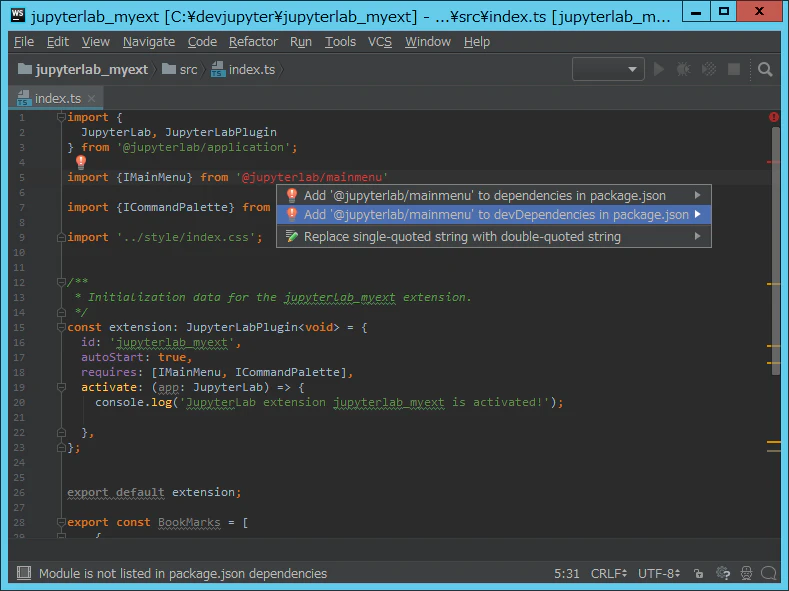Open the VCS menu
789x591 pixels.
point(380,42)
